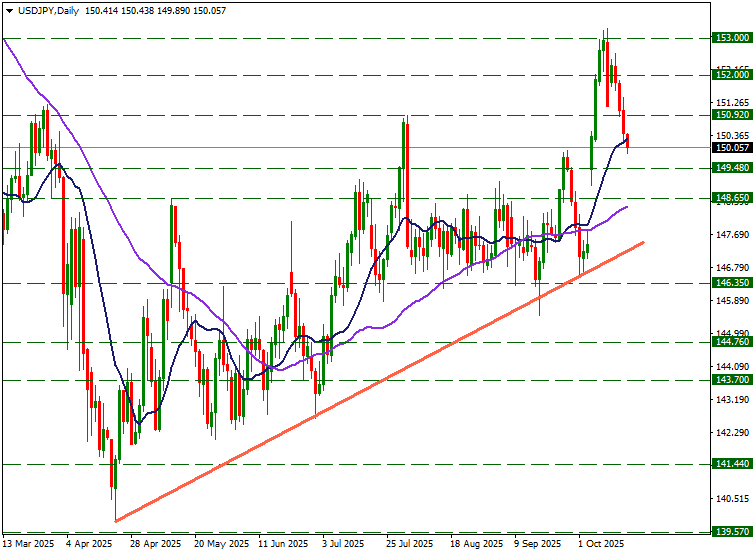Image resolution: width=756 pixels, height=555 pixels.
Task: Click the current price 150.057 label
Action: 732,148
